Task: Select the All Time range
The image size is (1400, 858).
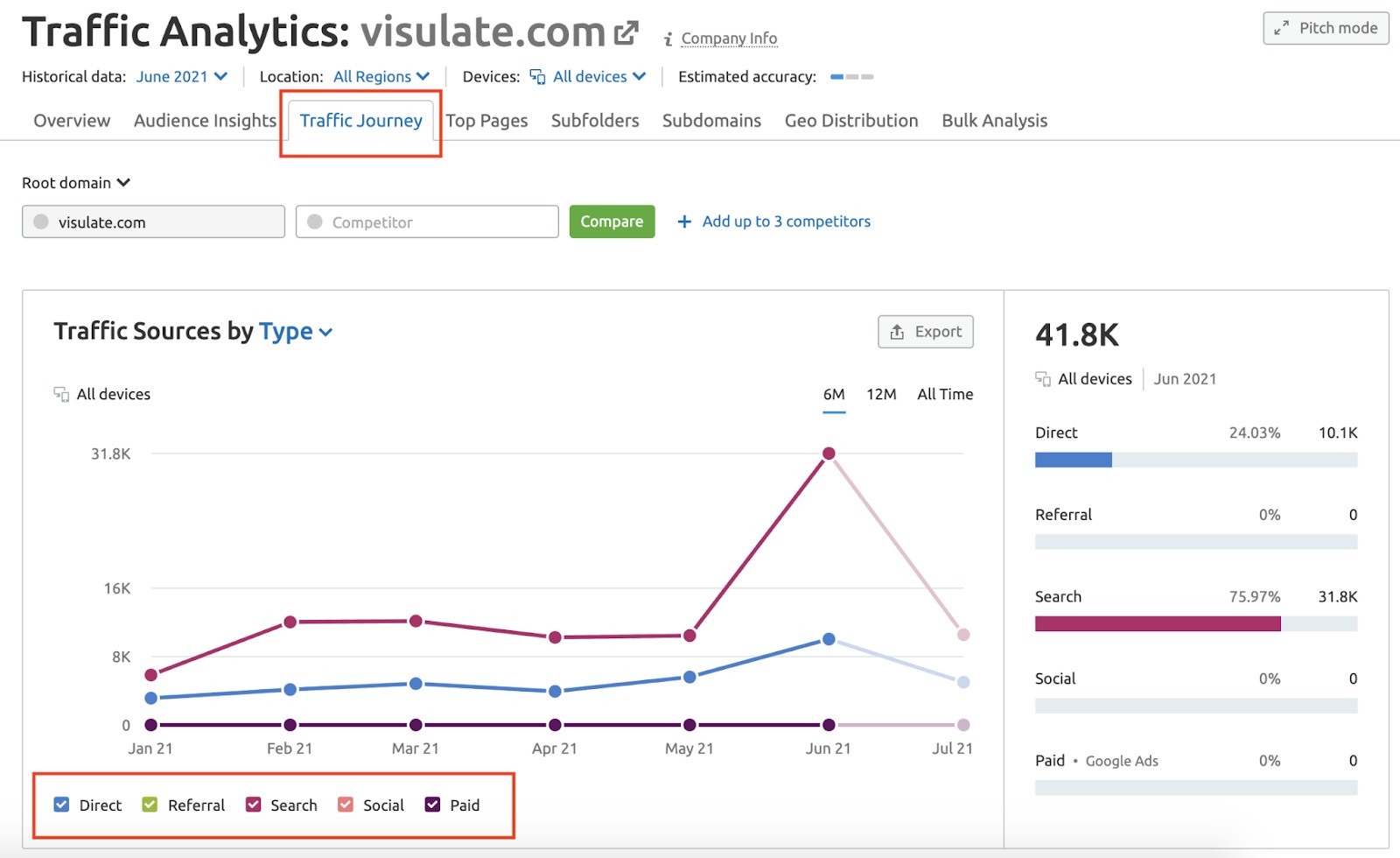Action: (x=945, y=395)
